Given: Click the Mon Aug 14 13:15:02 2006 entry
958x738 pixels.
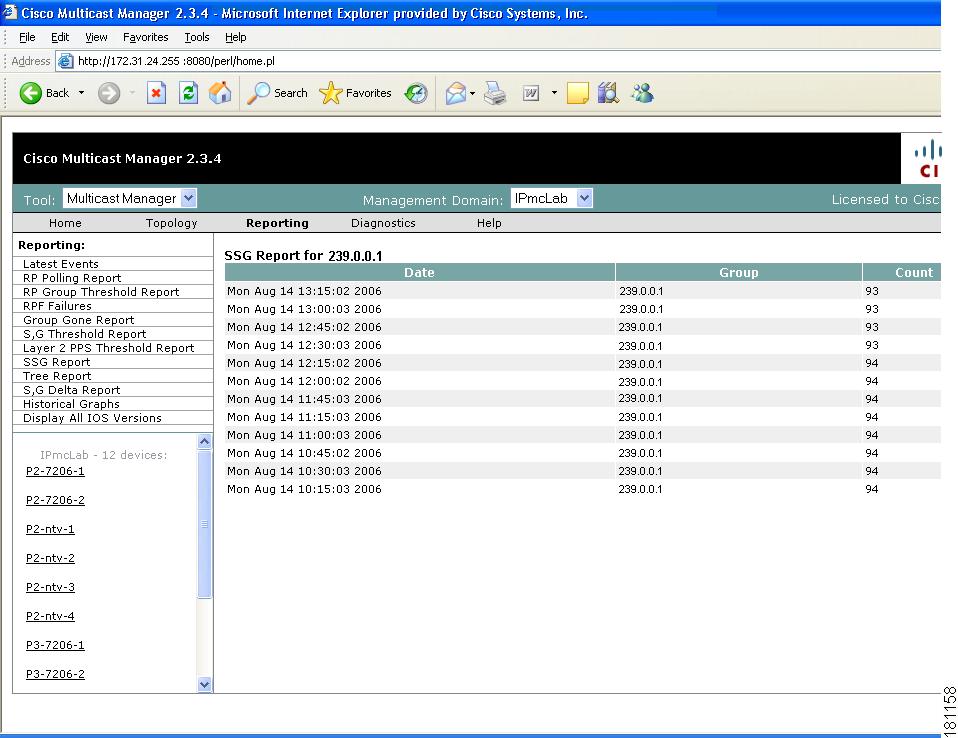Looking at the screenshot, I should [x=304, y=291].
